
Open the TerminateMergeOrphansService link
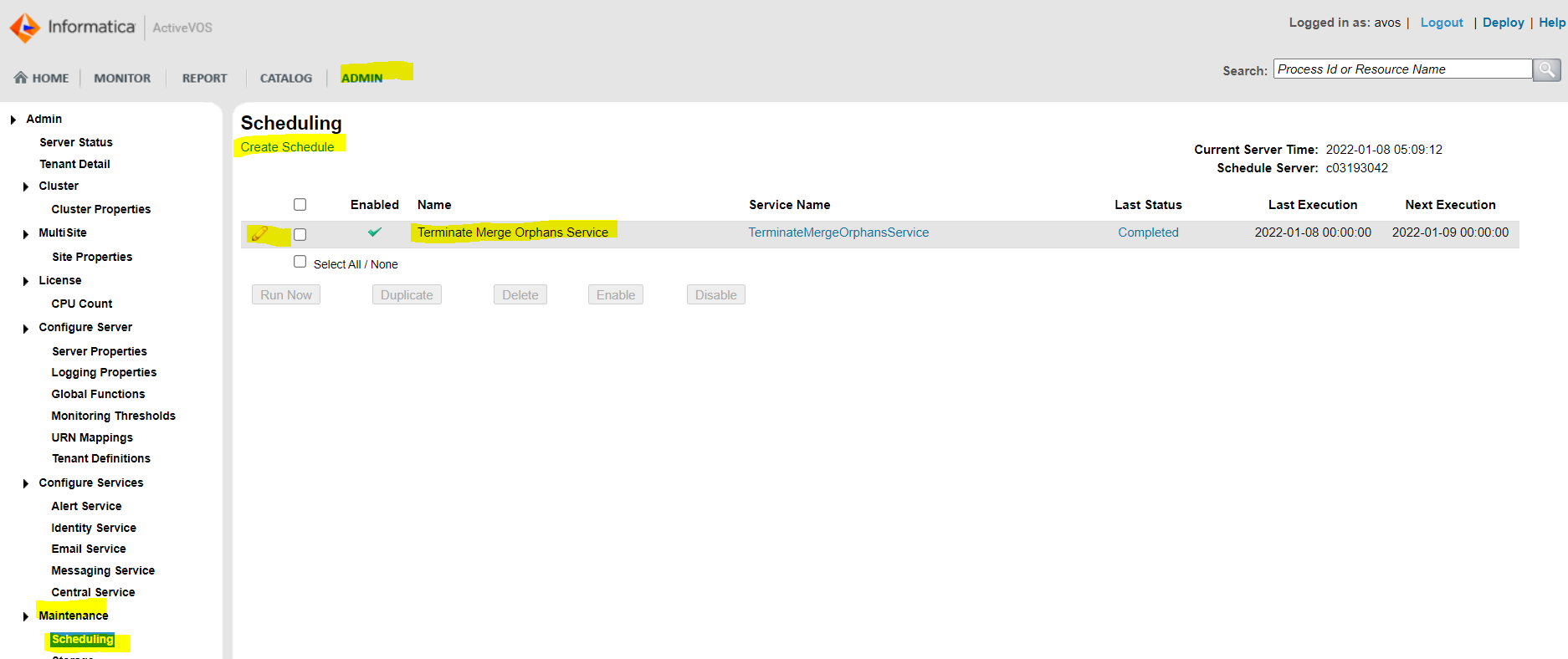click(838, 232)
